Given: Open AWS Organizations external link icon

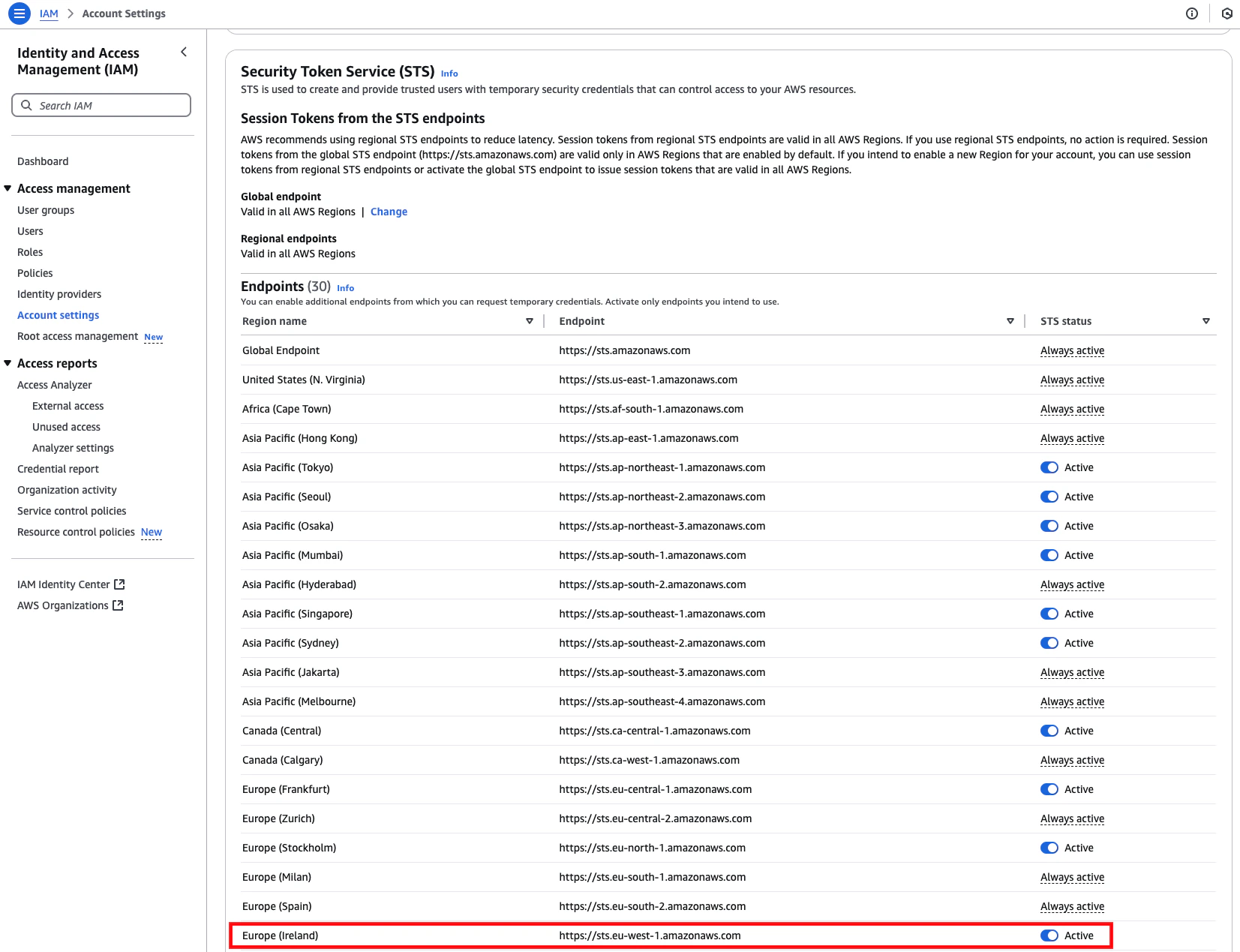Looking at the screenshot, I should point(118,605).
